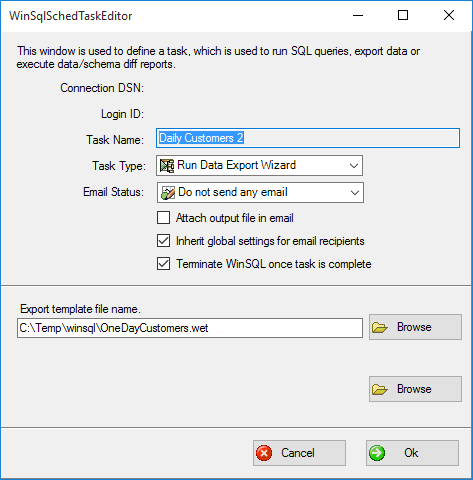Confirm the task with Ok
Viewport: 473px width, 480px height.
[412, 453]
